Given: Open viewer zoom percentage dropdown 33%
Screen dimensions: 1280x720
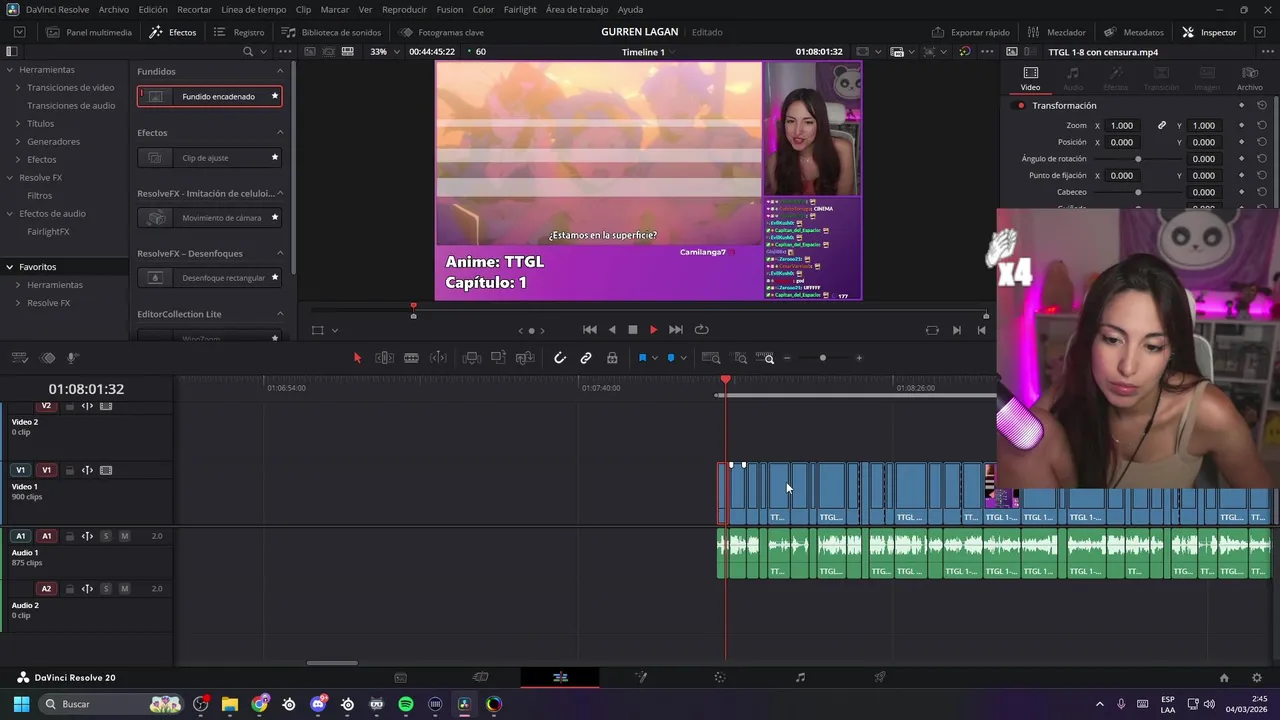Looking at the screenshot, I should [x=385, y=52].
